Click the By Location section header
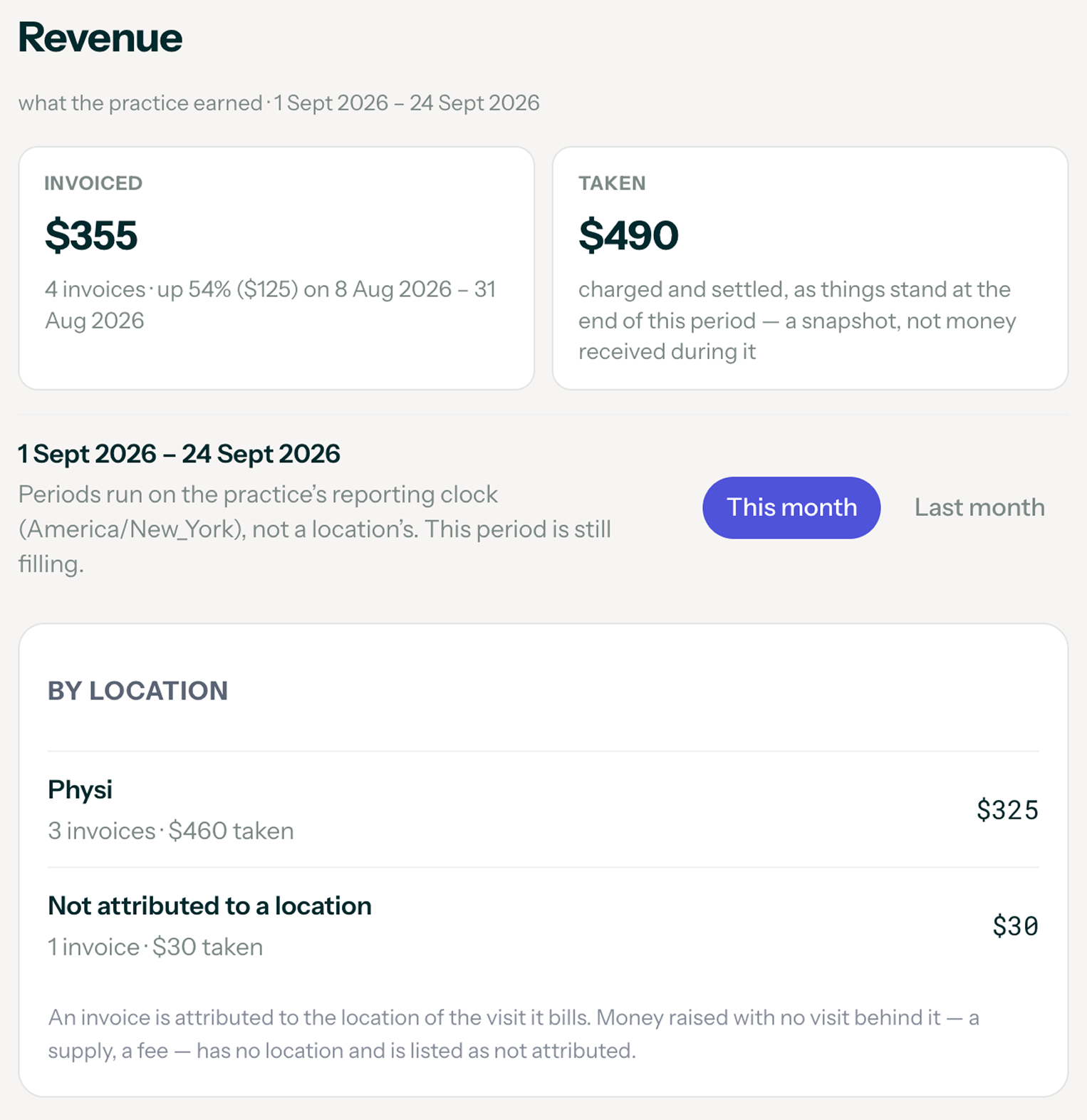The width and height of the screenshot is (1087, 1120). pyautogui.click(x=137, y=690)
